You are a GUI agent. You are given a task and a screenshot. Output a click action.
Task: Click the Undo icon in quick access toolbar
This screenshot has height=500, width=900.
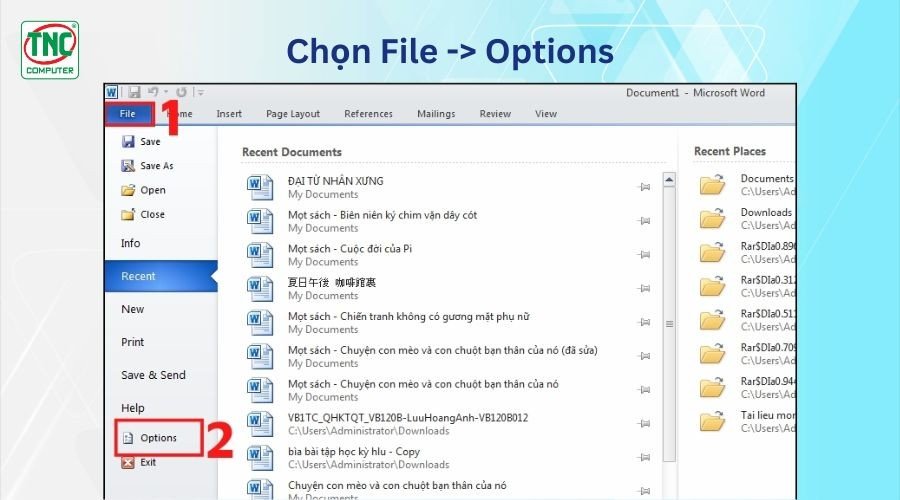point(153,92)
